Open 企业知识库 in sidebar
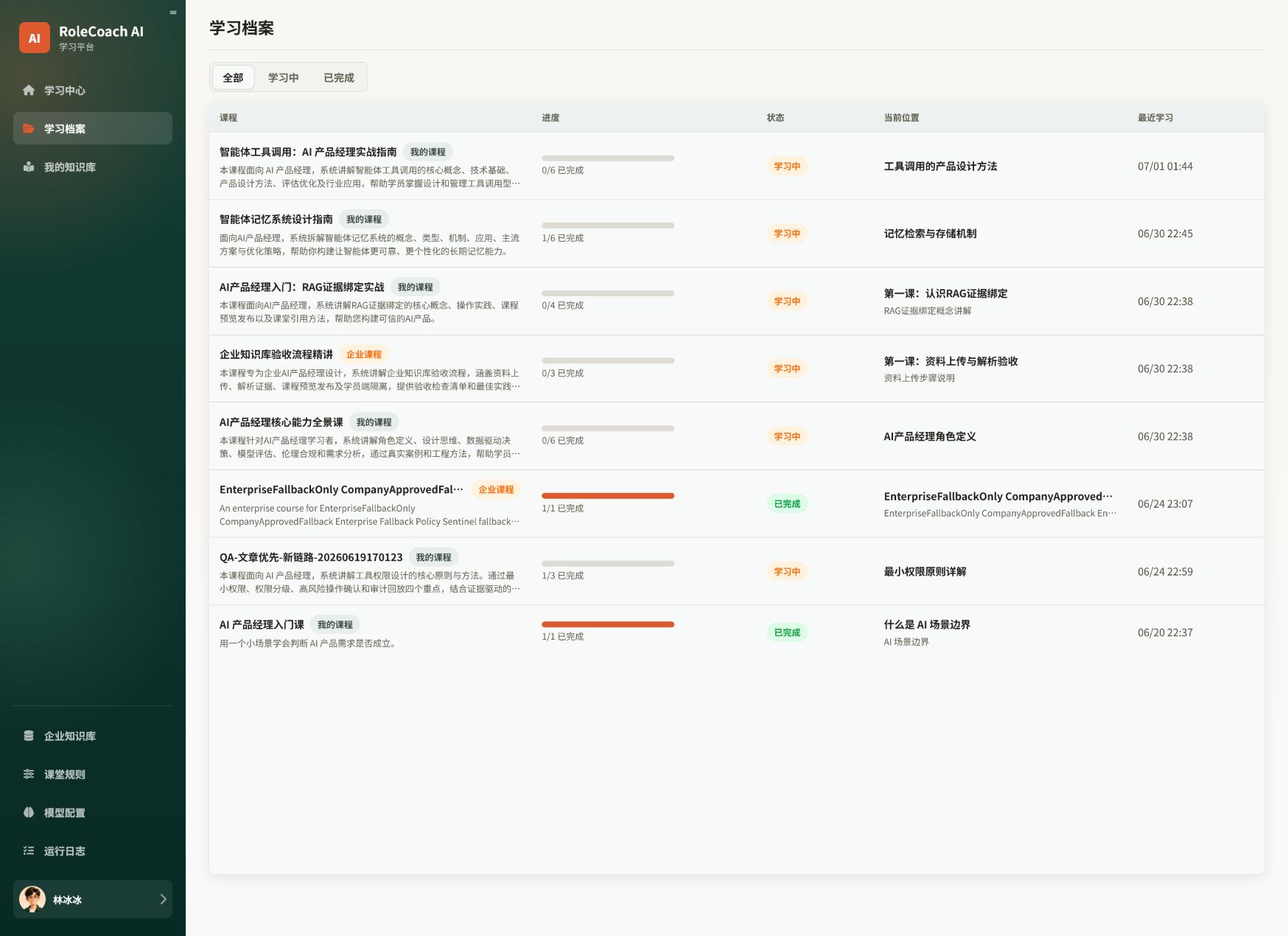The height and width of the screenshot is (936, 1288). point(93,736)
